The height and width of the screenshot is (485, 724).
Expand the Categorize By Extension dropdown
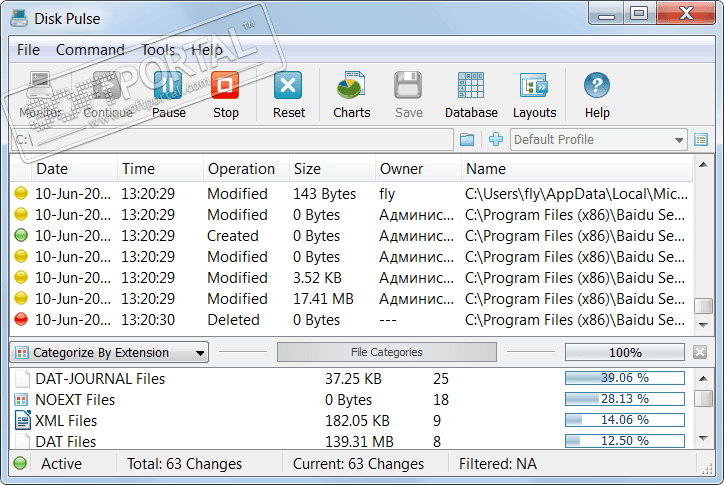click(x=109, y=352)
